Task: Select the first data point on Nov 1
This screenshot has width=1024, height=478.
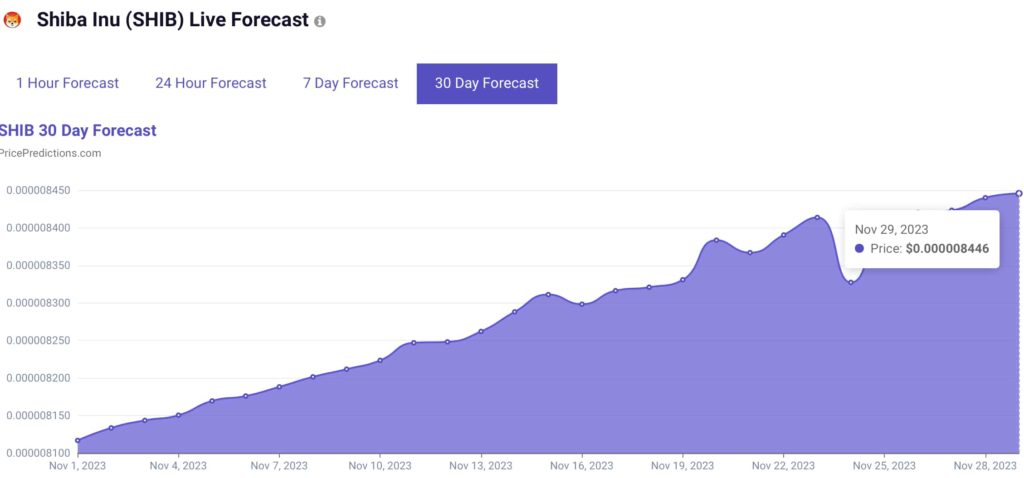Action: pyautogui.click(x=77, y=440)
